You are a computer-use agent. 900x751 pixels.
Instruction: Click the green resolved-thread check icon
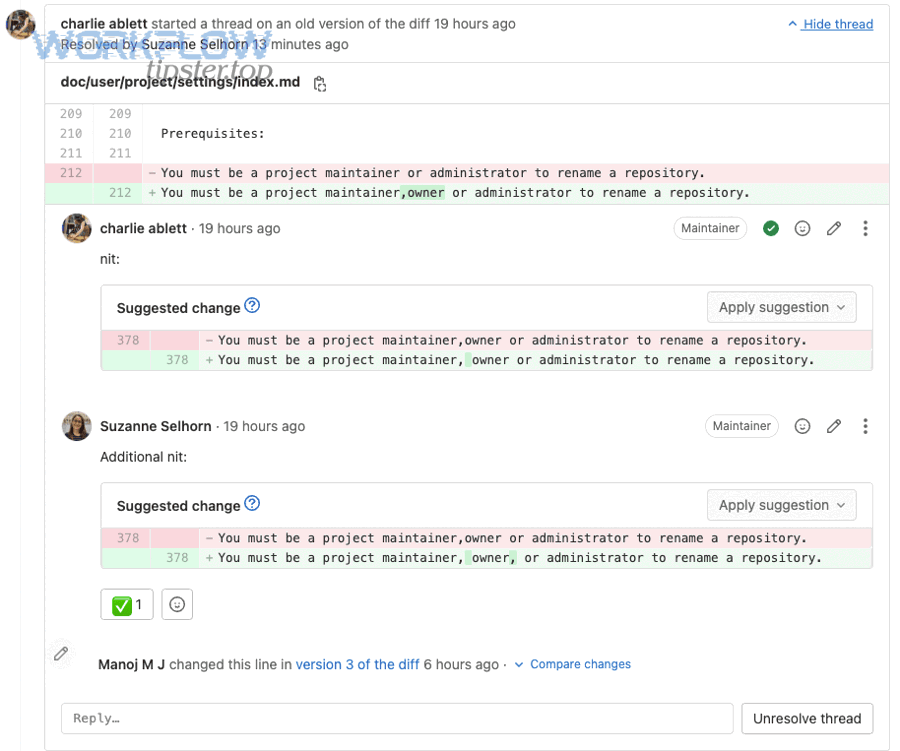(x=771, y=229)
